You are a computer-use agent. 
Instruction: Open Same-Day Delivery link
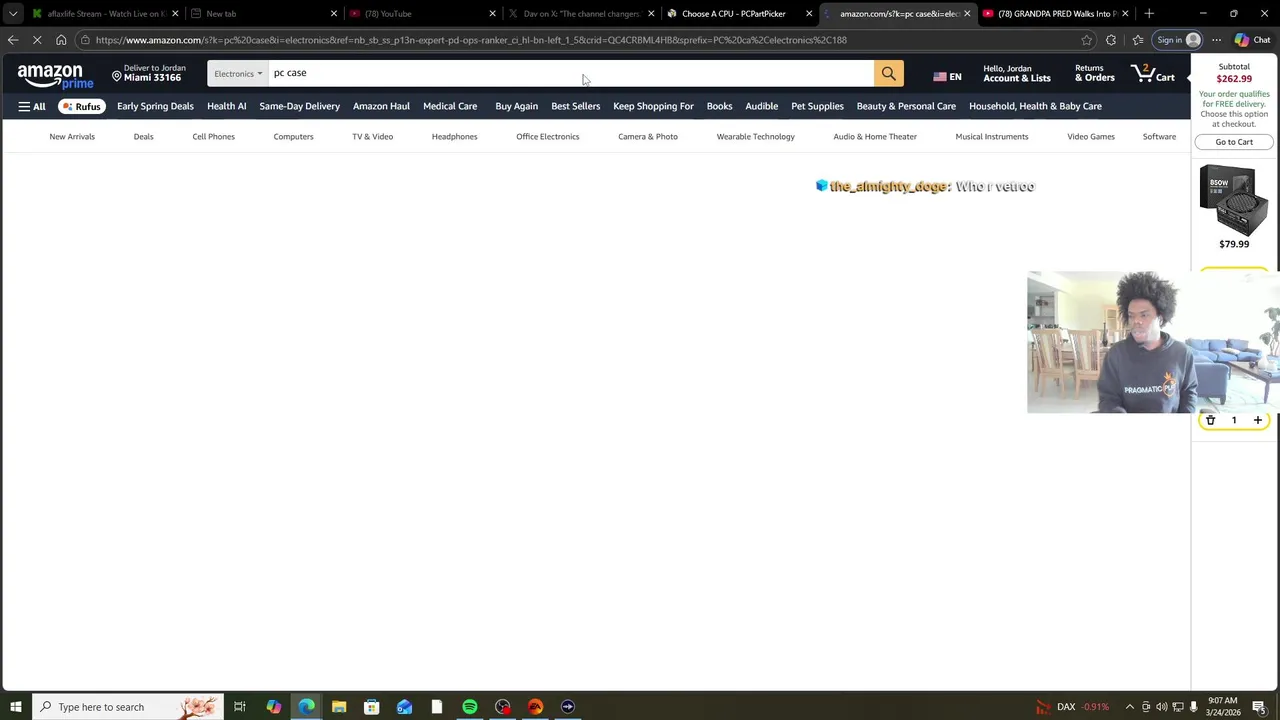tap(299, 106)
